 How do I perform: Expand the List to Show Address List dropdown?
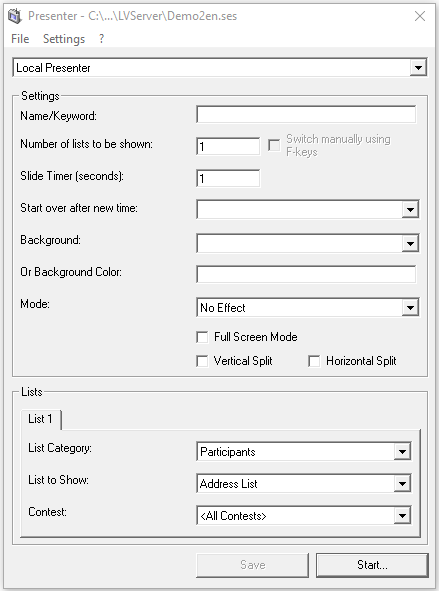(304, 484)
